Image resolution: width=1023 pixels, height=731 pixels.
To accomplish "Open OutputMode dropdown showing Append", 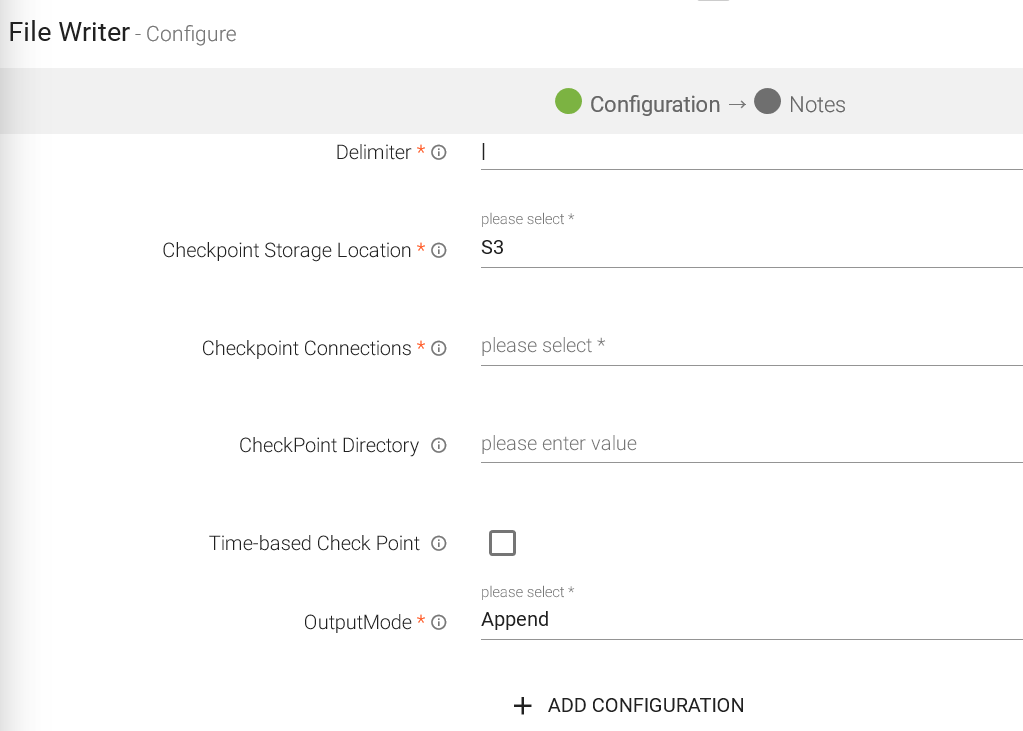I will [x=750, y=620].
